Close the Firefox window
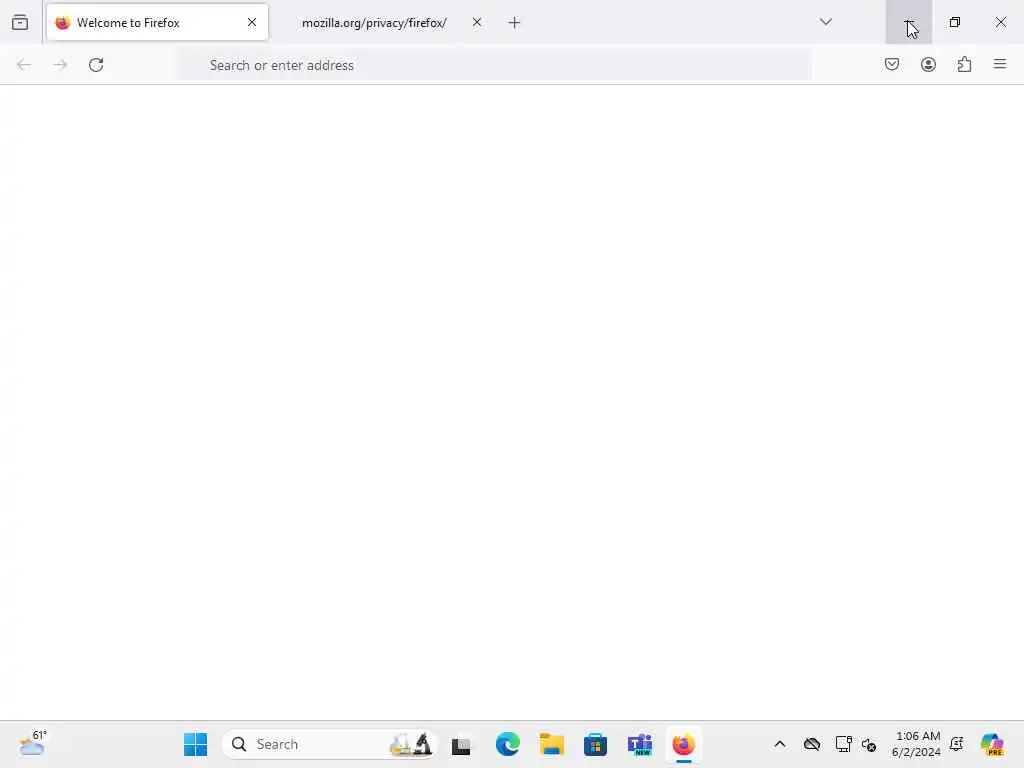The width and height of the screenshot is (1024, 768). [x=1000, y=22]
